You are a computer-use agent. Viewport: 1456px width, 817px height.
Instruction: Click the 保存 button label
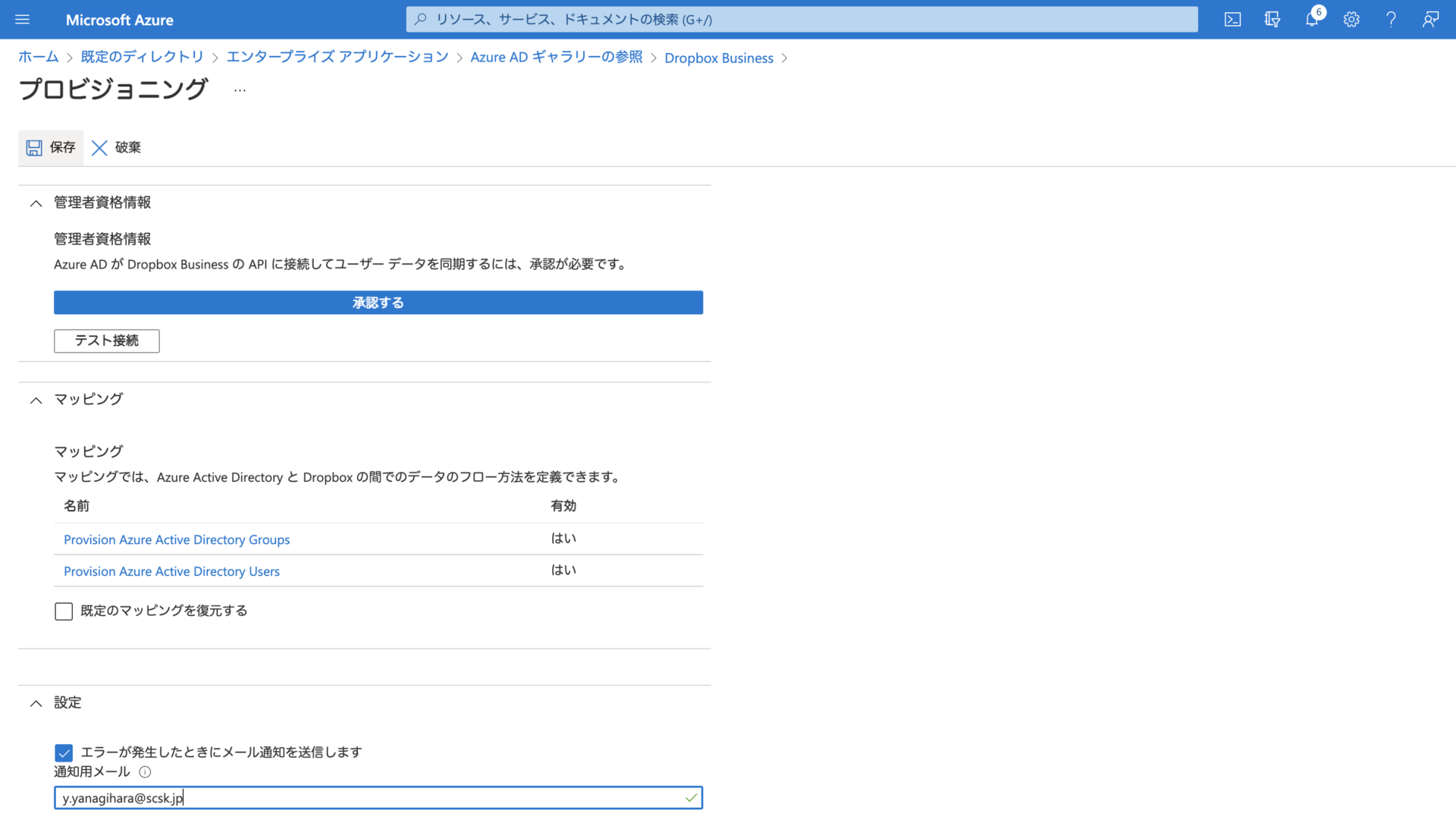63,147
